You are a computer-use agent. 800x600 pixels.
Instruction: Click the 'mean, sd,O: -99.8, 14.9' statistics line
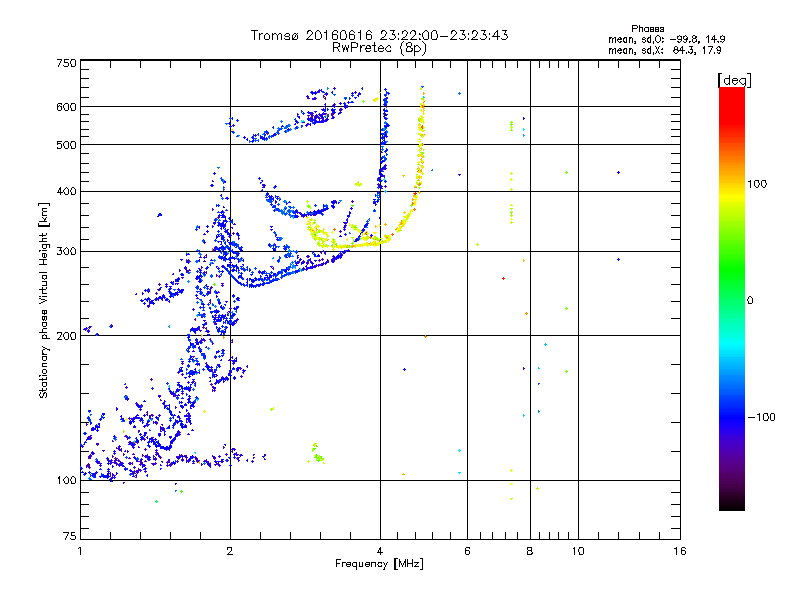tap(666, 39)
